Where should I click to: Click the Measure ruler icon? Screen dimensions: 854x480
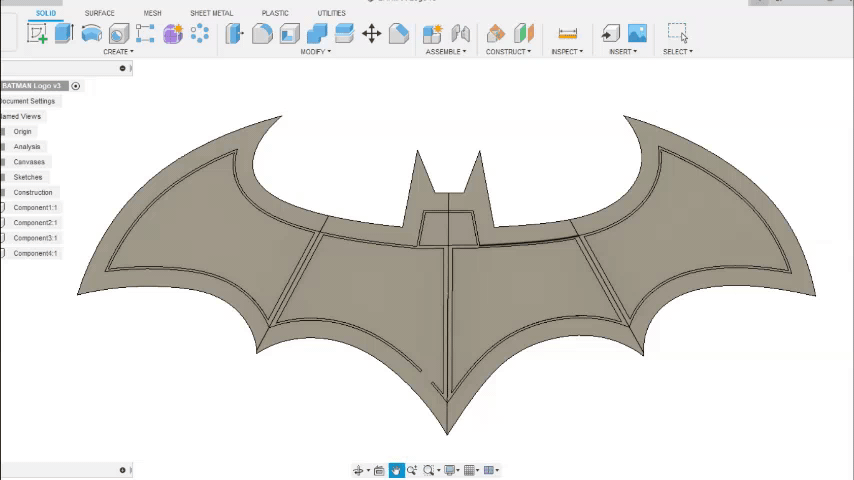(x=568, y=34)
